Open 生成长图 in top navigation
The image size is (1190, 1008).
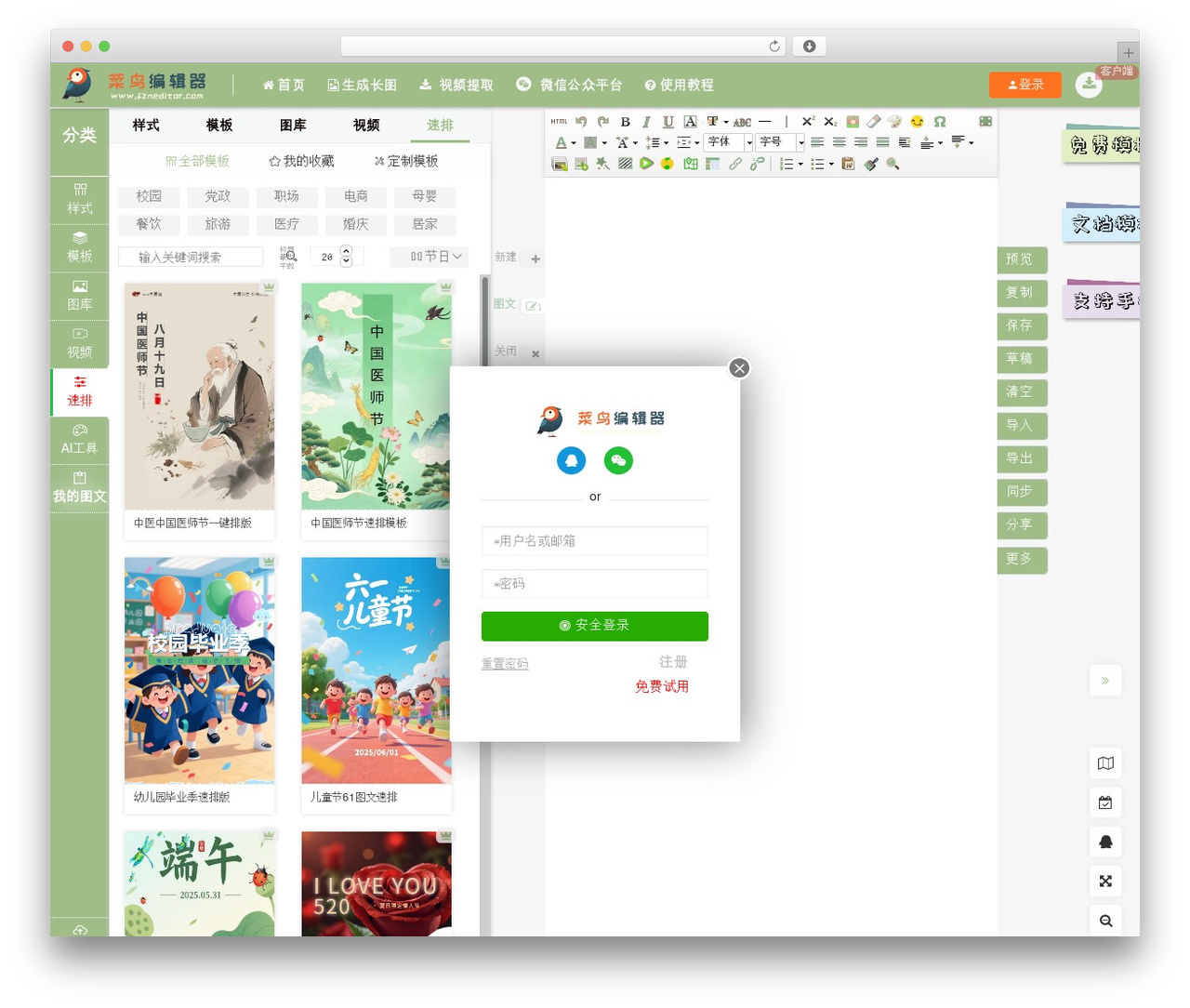pyautogui.click(x=363, y=85)
